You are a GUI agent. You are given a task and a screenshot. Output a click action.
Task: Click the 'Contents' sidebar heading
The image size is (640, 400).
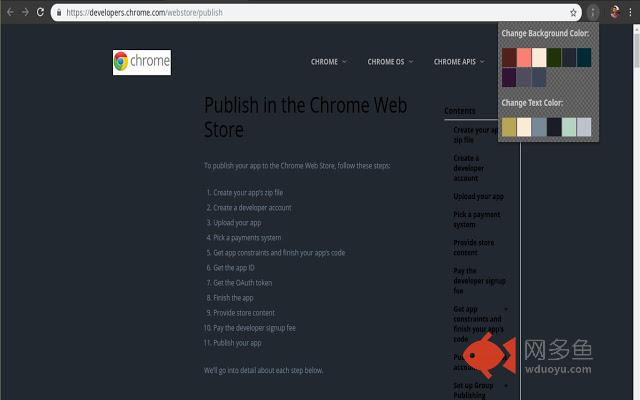tap(460, 111)
